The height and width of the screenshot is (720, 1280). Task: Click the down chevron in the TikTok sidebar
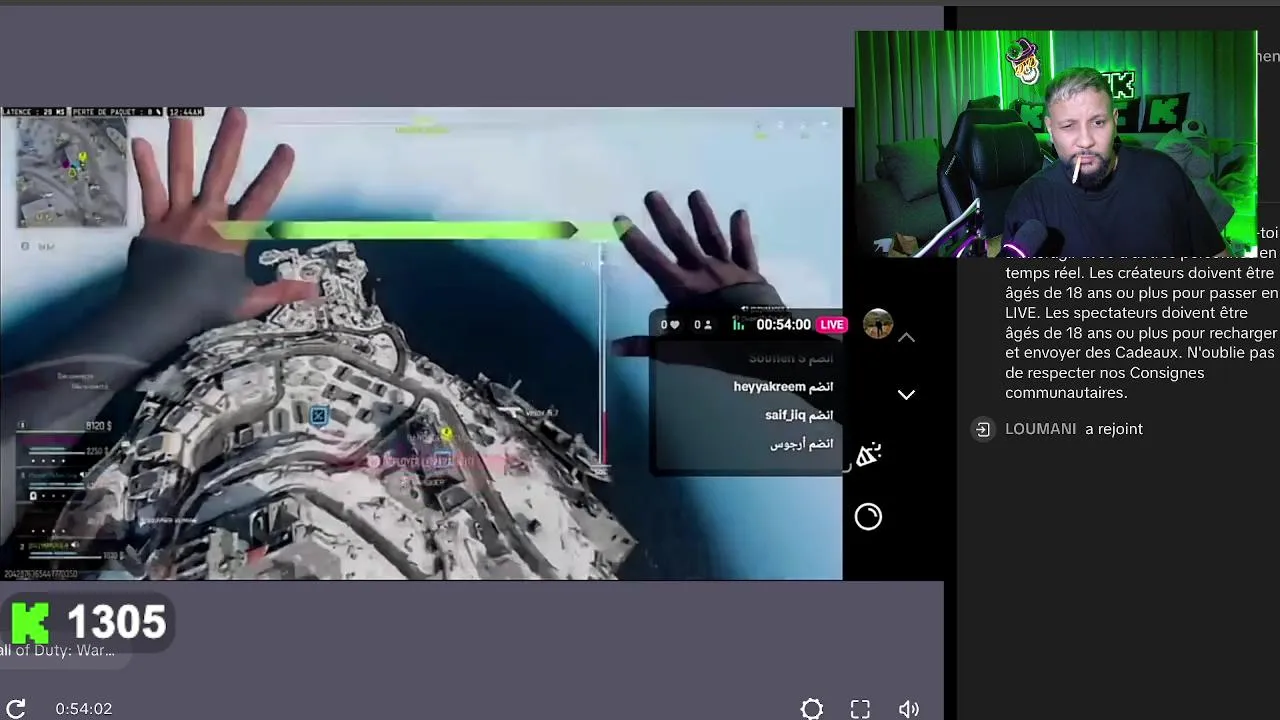[x=906, y=395]
